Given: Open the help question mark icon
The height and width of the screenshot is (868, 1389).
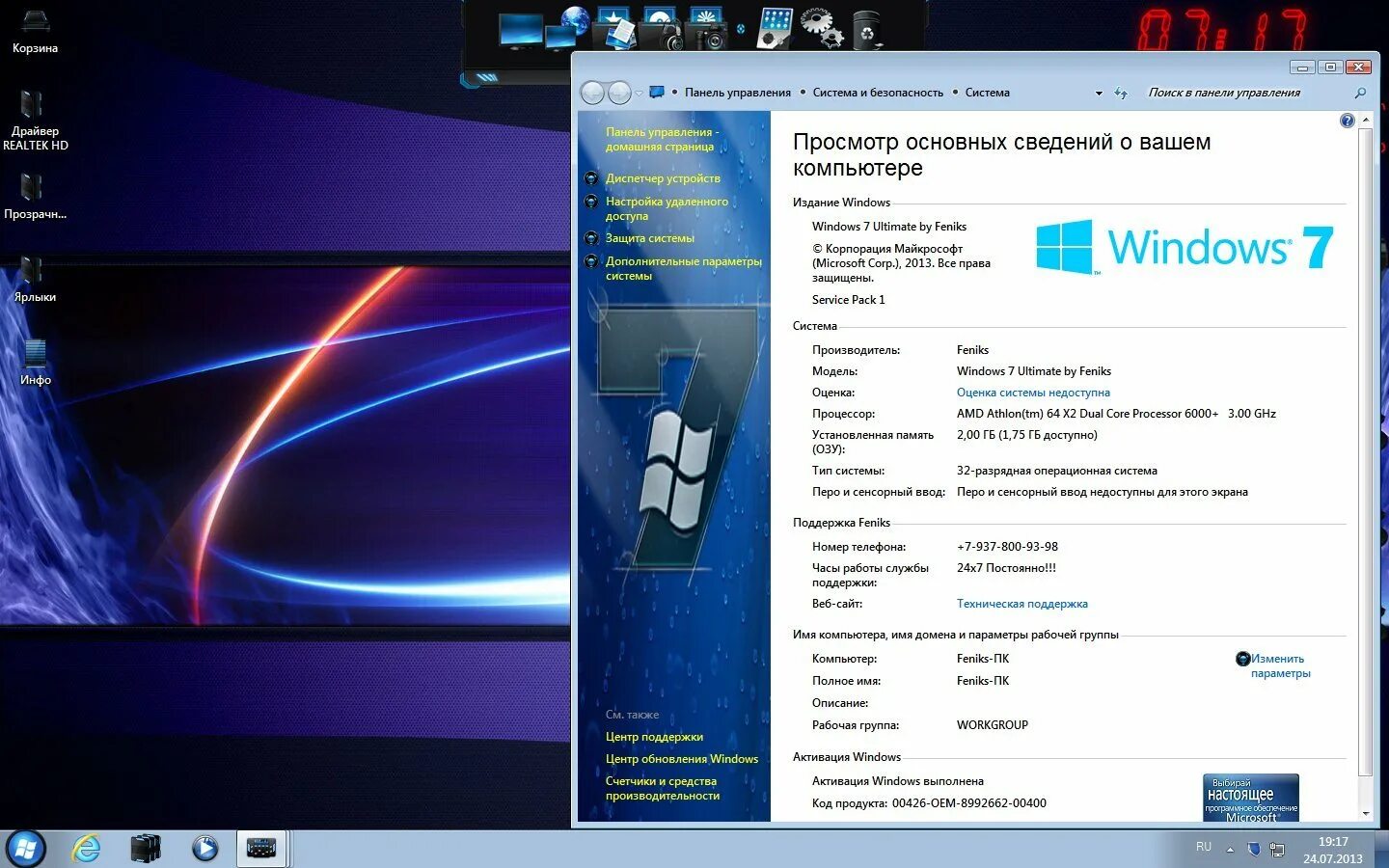Looking at the screenshot, I should 1348,121.
